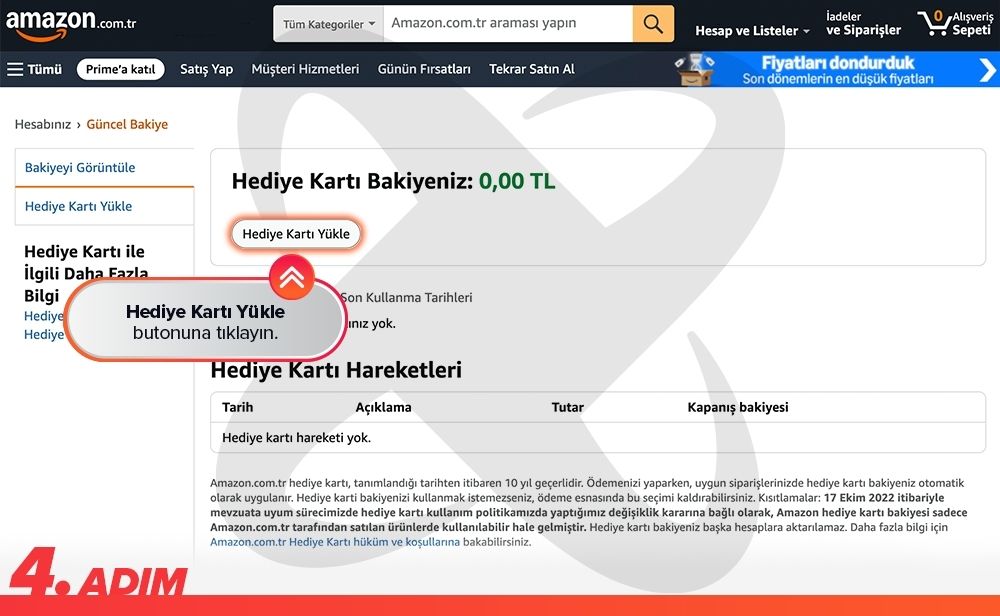Expand the Tüm Kategoriler dropdown
The image size is (1000, 616).
pyautogui.click(x=328, y=24)
